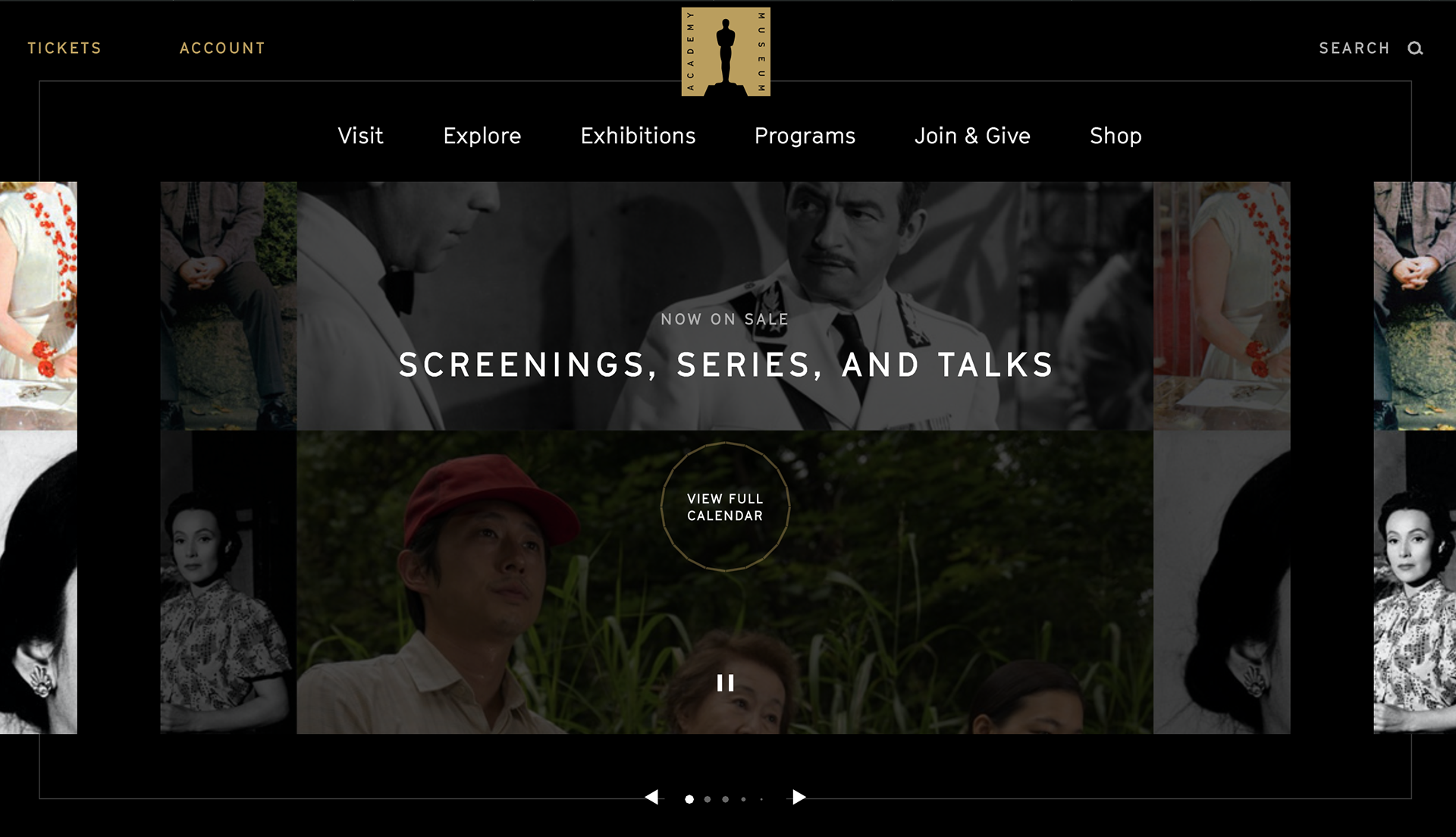This screenshot has width=1456, height=837.
Task: Advance to the next slide arrow
Action: click(x=799, y=797)
